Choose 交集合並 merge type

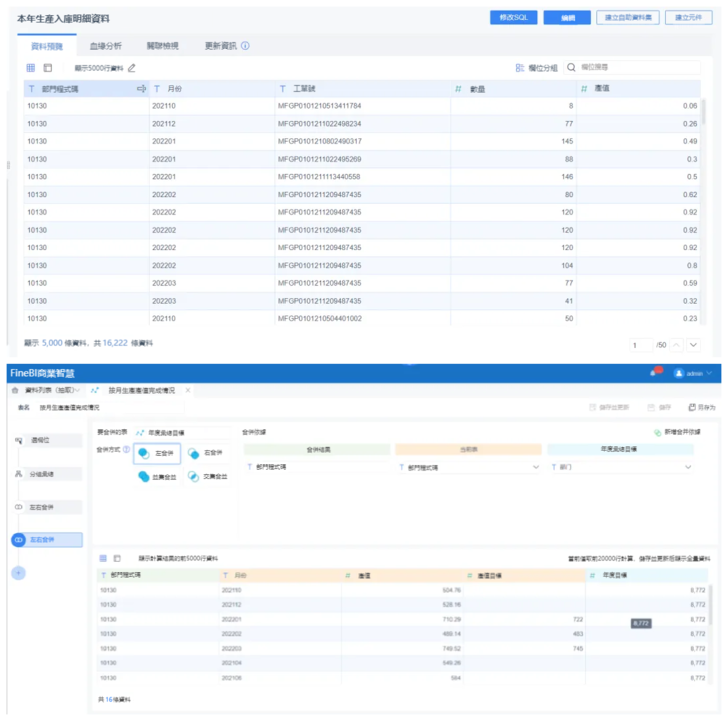pos(208,477)
